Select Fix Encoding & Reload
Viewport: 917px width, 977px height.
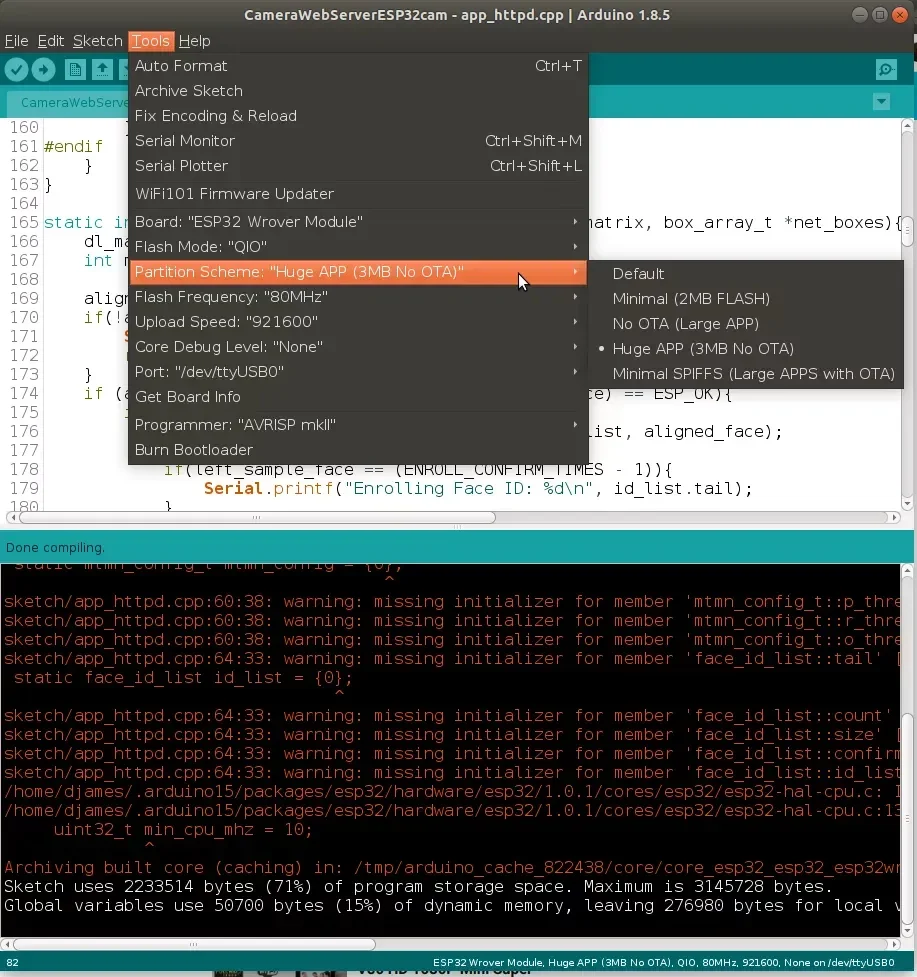358,116
